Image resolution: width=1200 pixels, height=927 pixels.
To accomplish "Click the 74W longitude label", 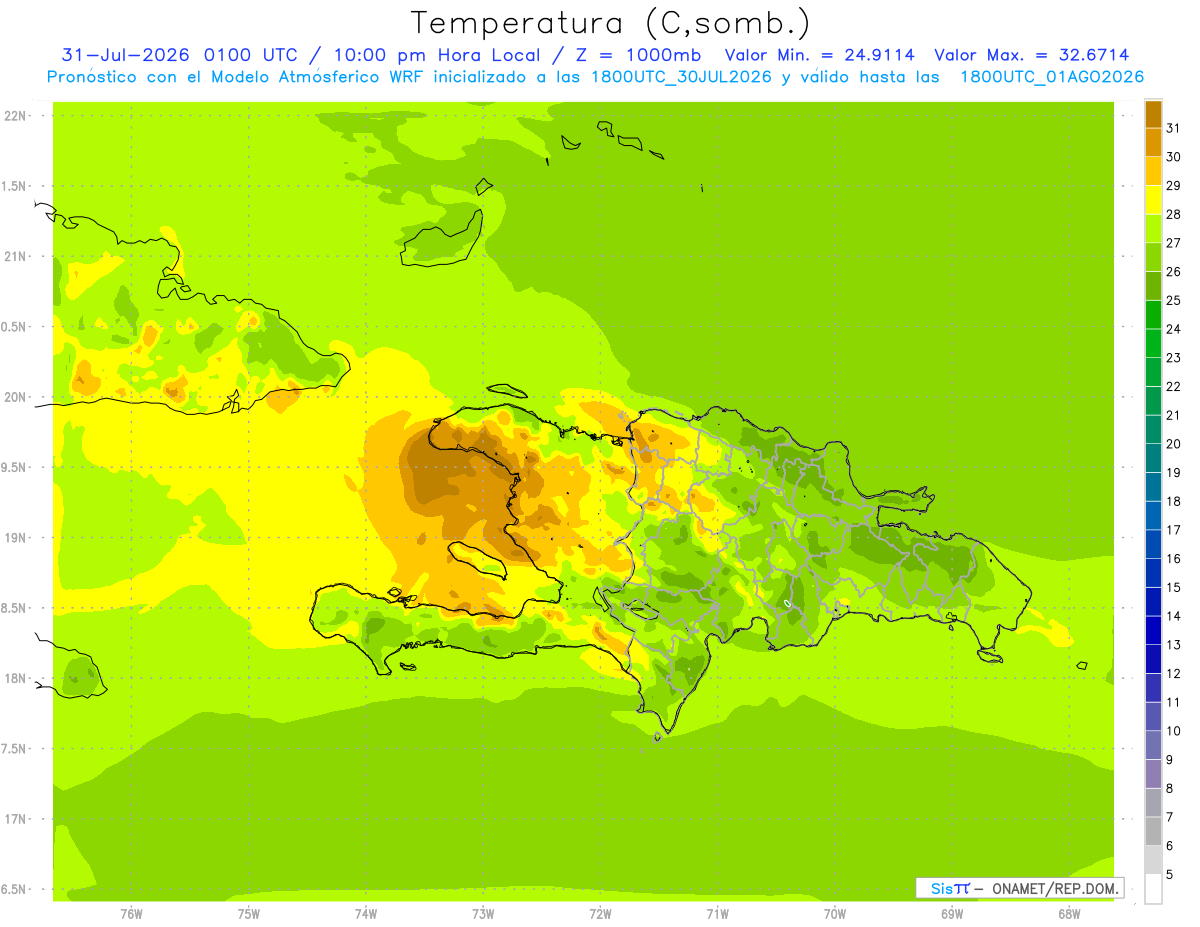I will tap(366, 913).
